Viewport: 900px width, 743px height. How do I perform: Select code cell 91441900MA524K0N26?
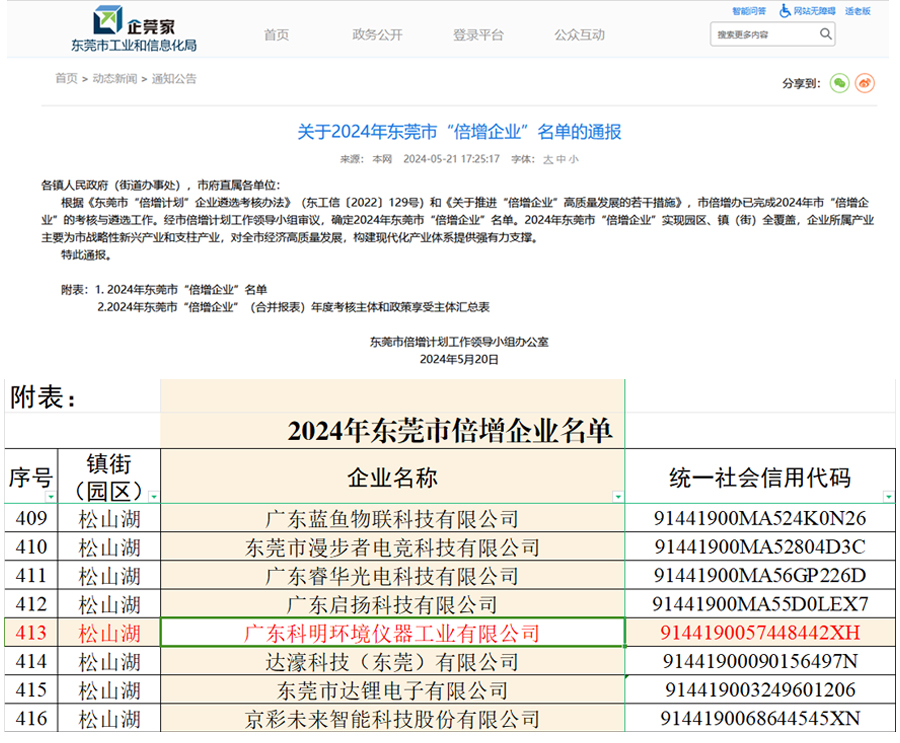(760, 519)
